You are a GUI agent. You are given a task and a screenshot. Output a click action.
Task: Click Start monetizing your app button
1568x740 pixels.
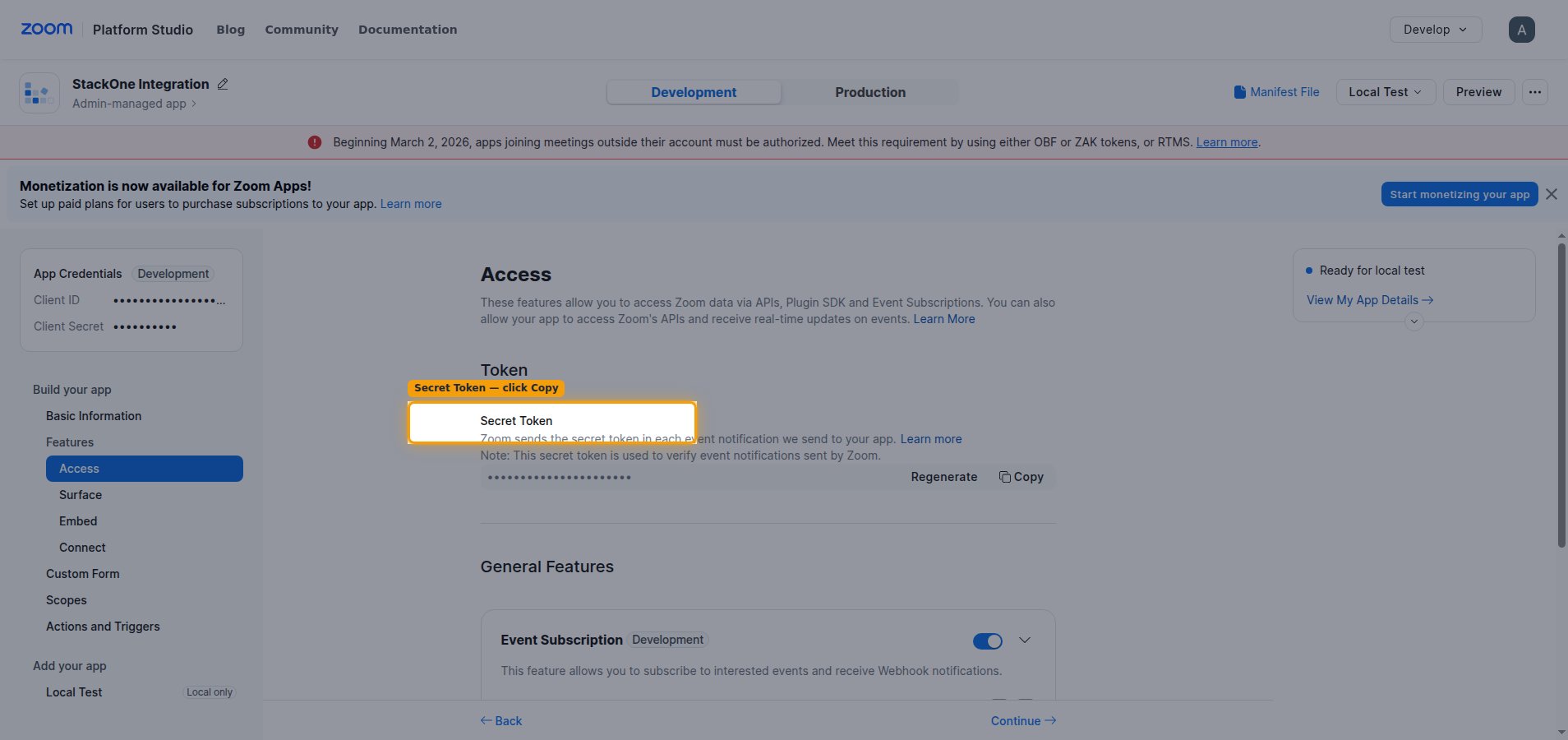[1459, 194]
